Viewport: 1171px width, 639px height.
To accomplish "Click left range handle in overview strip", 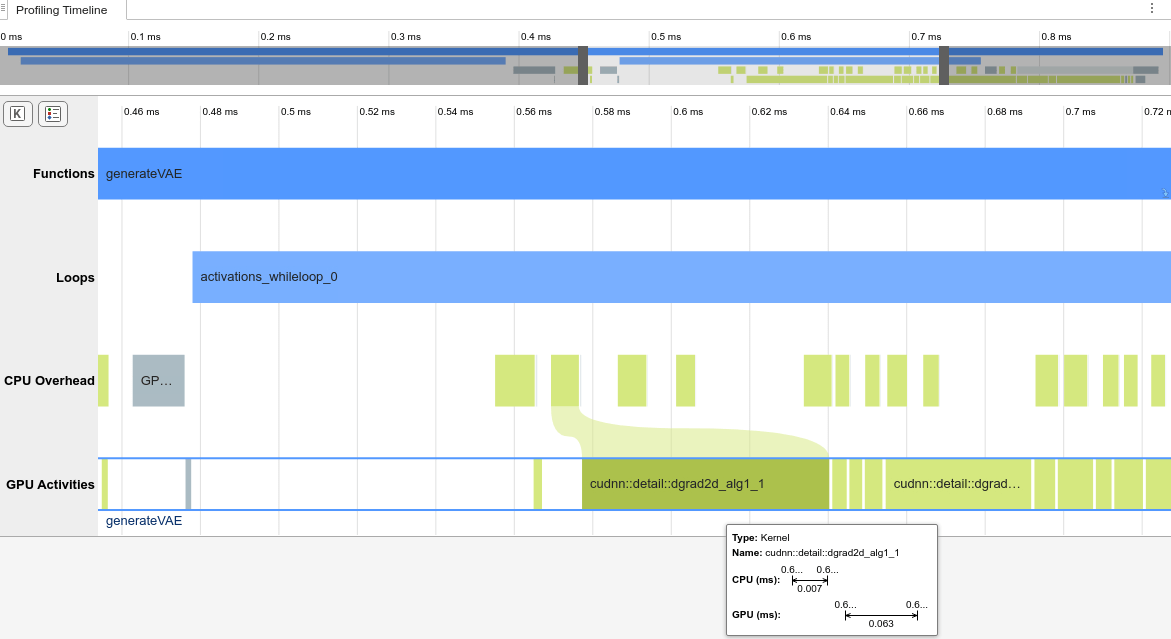I will (583, 65).
